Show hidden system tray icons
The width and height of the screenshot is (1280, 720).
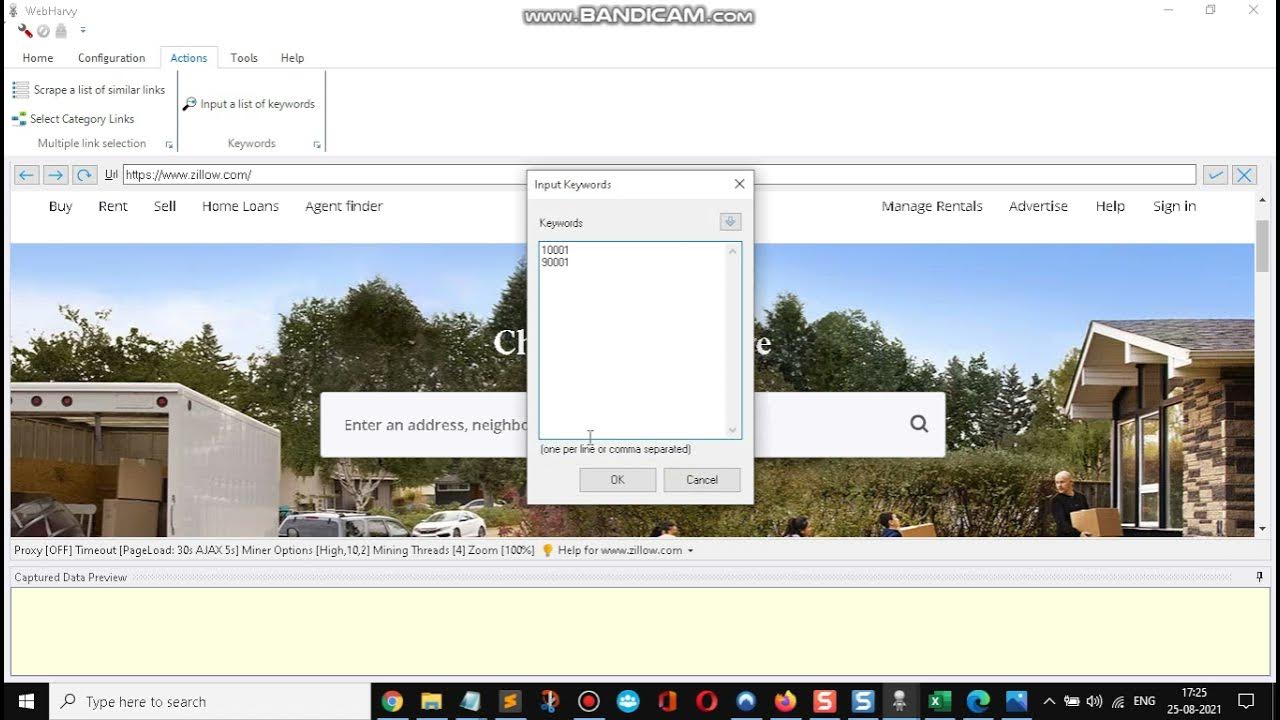[x=1049, y=701]
